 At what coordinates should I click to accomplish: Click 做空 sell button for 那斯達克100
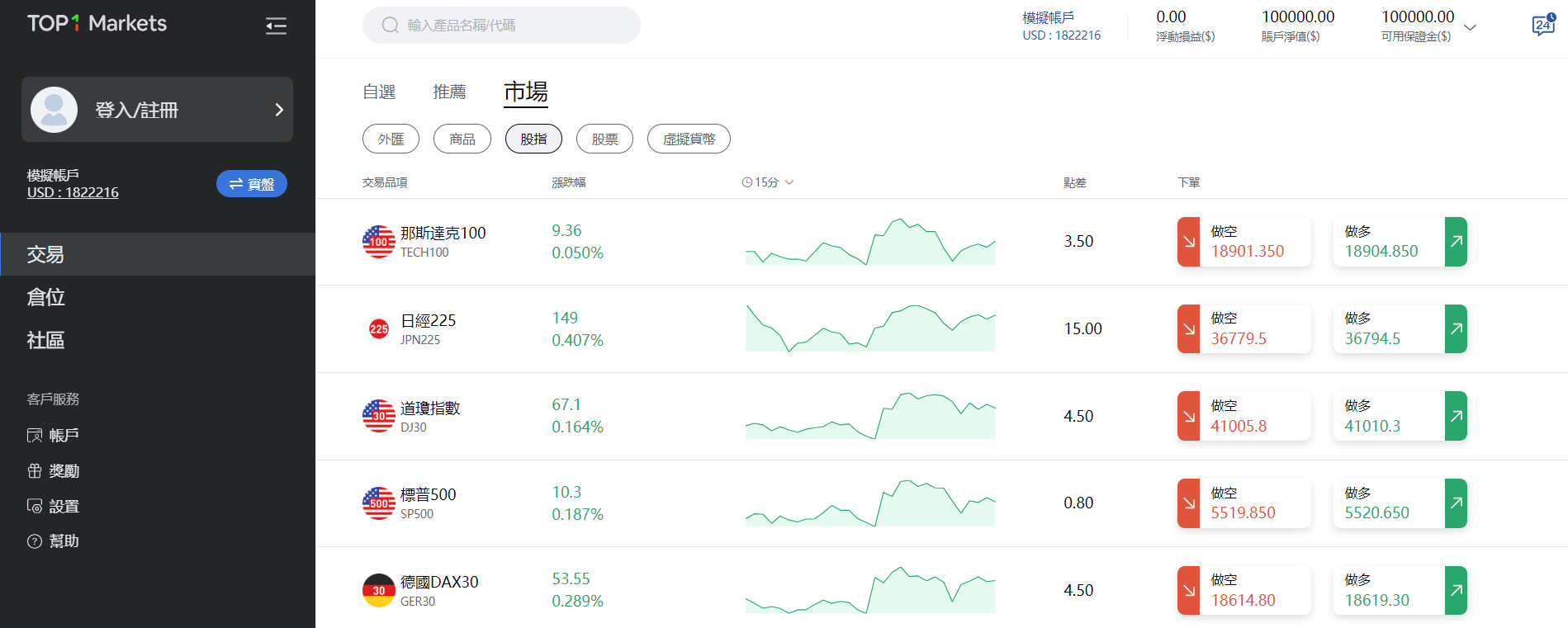tap(1244, 242)
